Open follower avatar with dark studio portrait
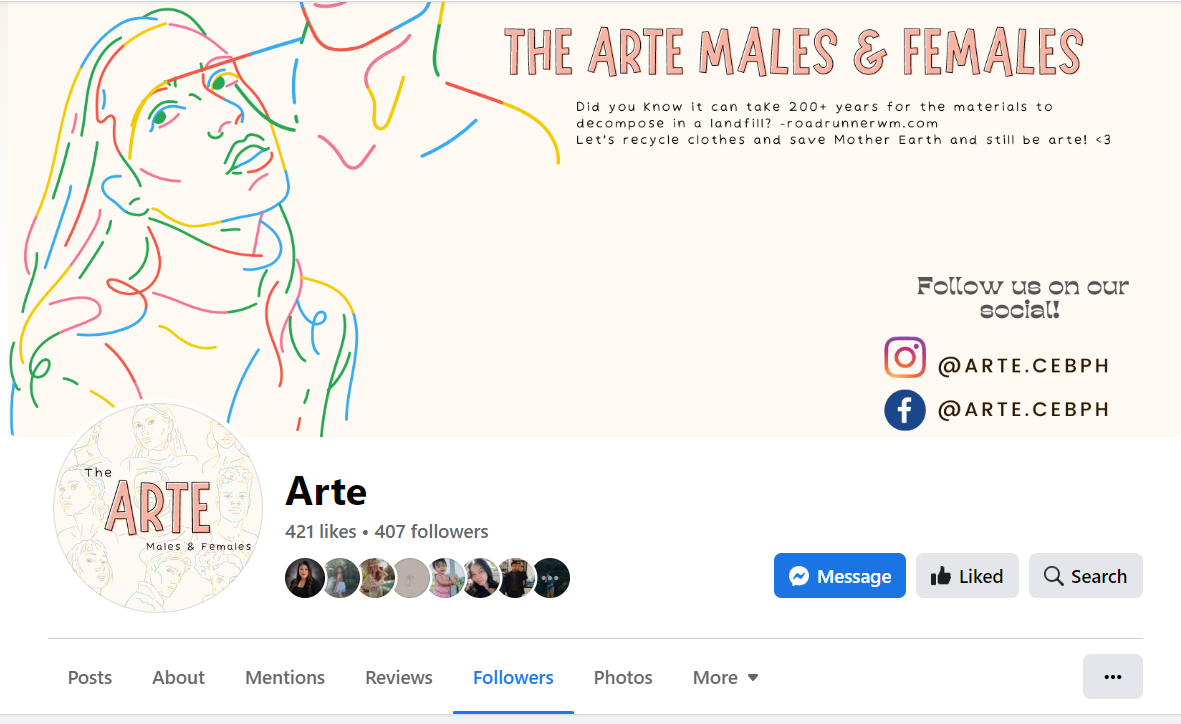1181x724 pixels. coord(305,578)
